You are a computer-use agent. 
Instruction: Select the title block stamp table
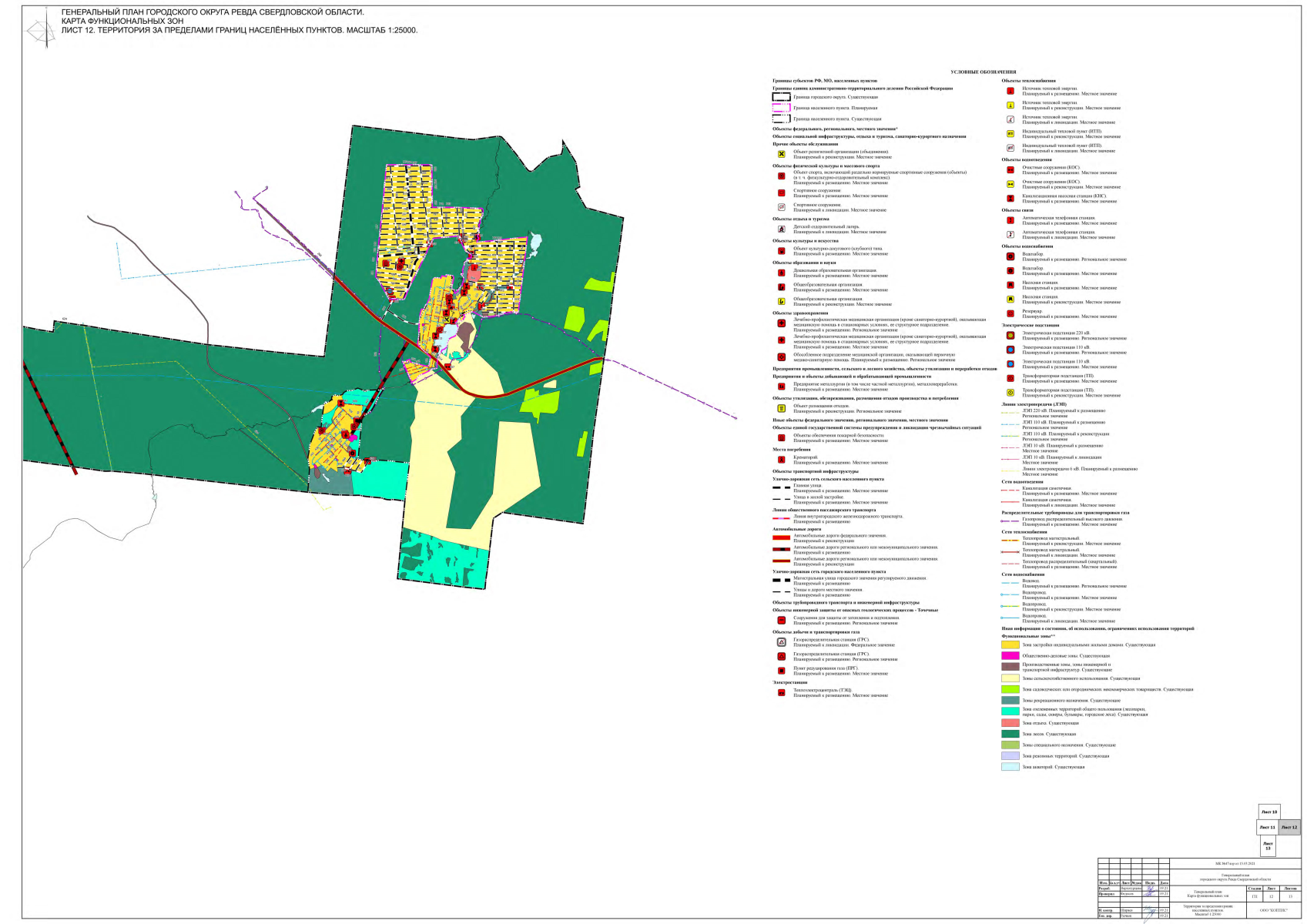click(1199, 888)
